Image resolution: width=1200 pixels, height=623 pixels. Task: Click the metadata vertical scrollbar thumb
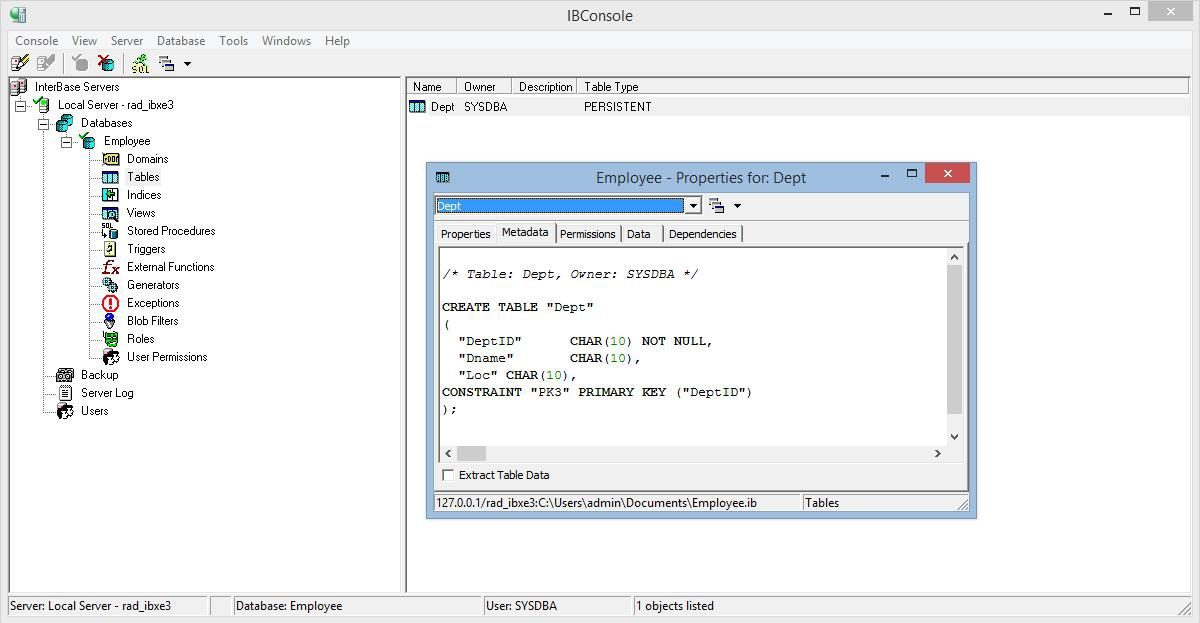point(954,339)
